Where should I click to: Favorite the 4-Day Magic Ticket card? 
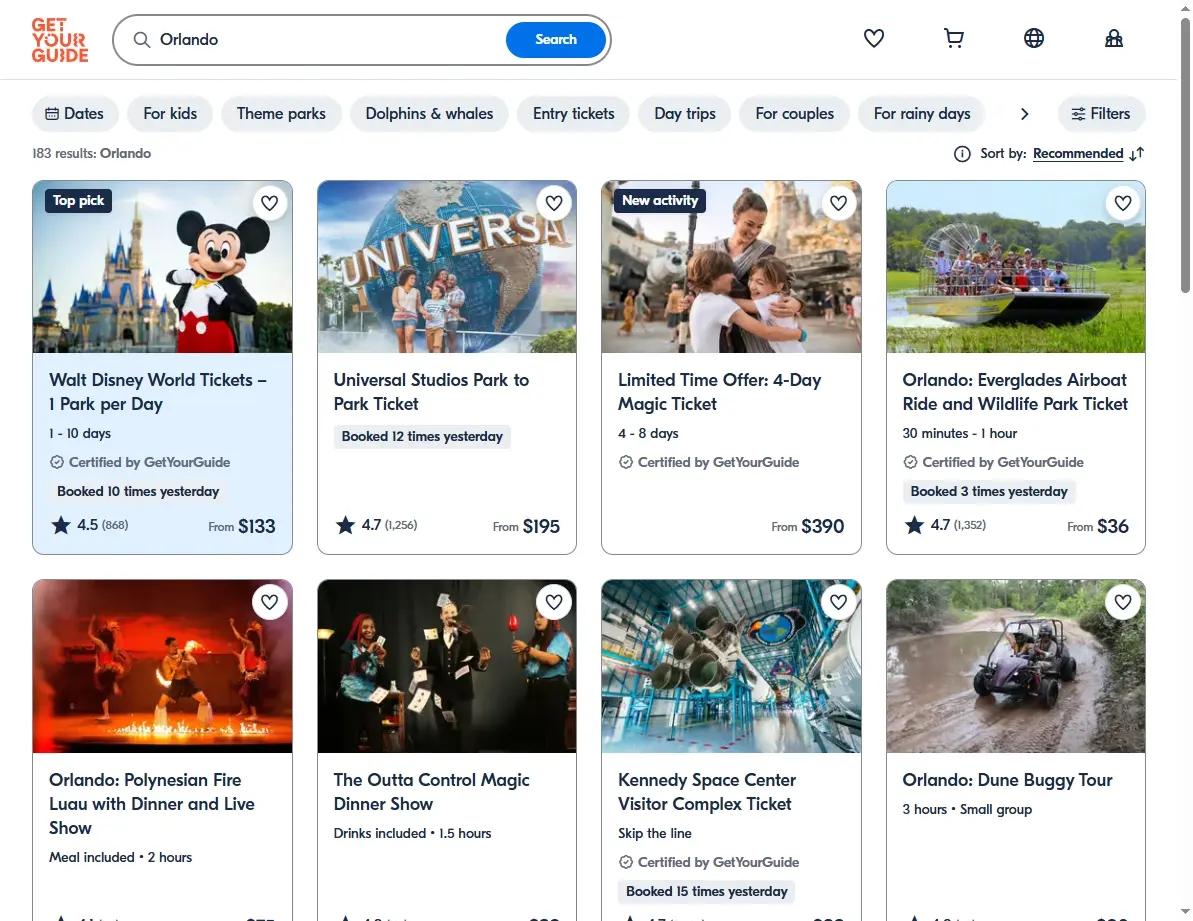click(838, 203)
